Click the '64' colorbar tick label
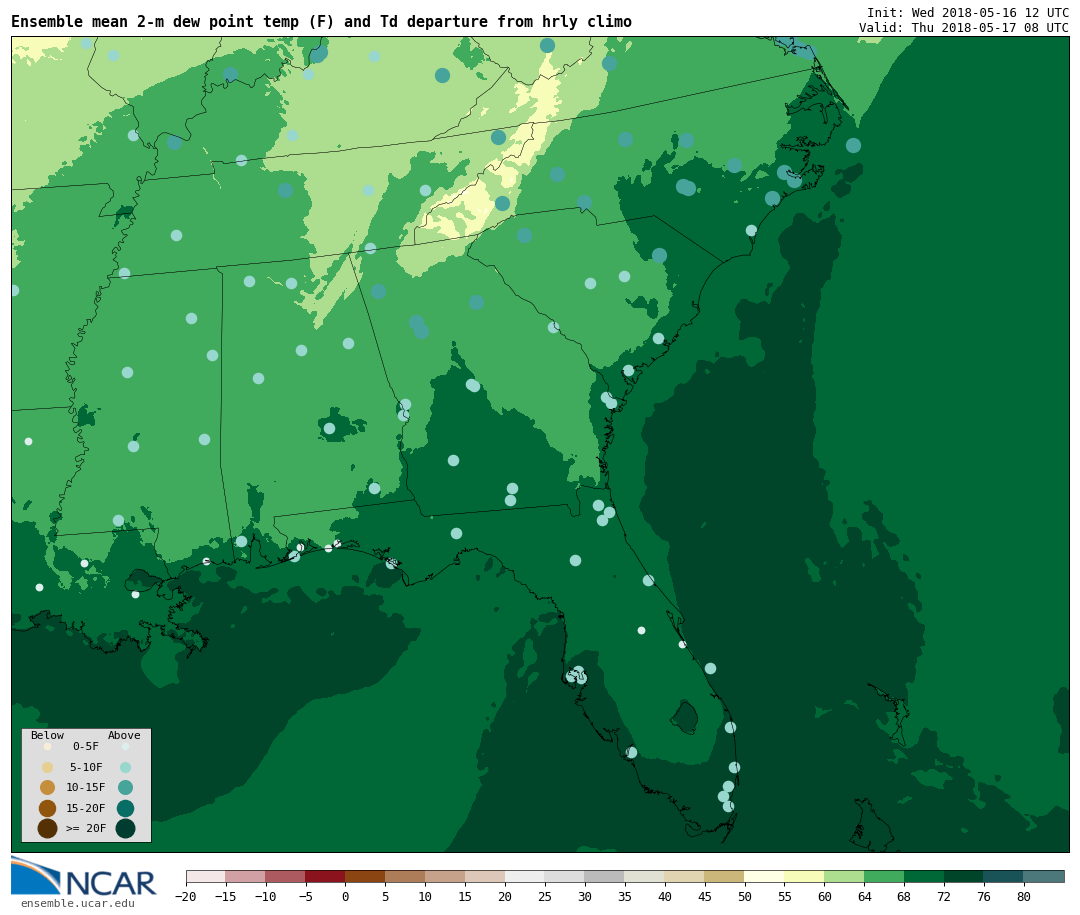This screenshot has width=1080, height=915. [864, 897]
